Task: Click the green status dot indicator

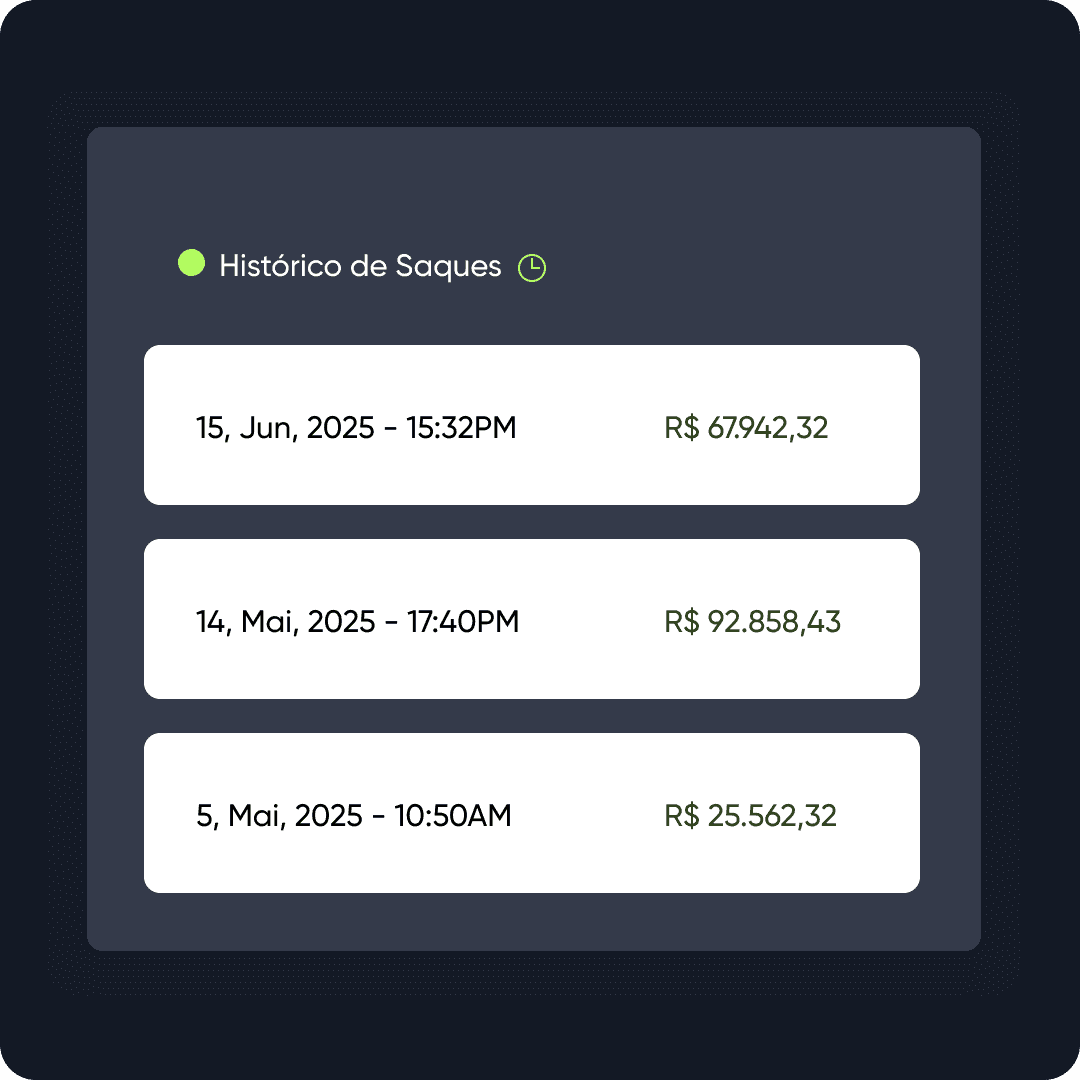Action: (x=191, y=263)
